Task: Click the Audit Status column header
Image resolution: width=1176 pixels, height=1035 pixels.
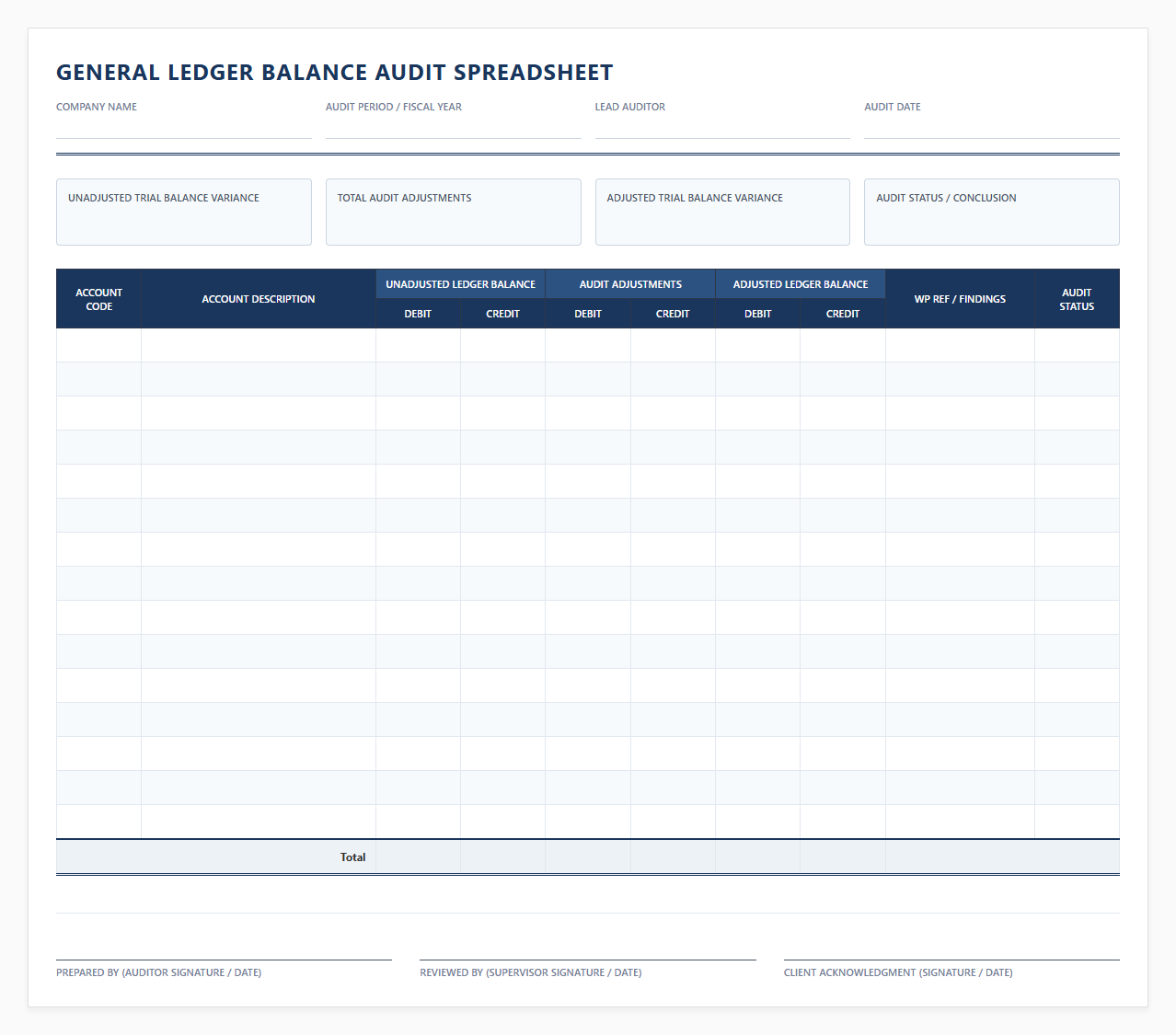Action: pos(1077,299)
